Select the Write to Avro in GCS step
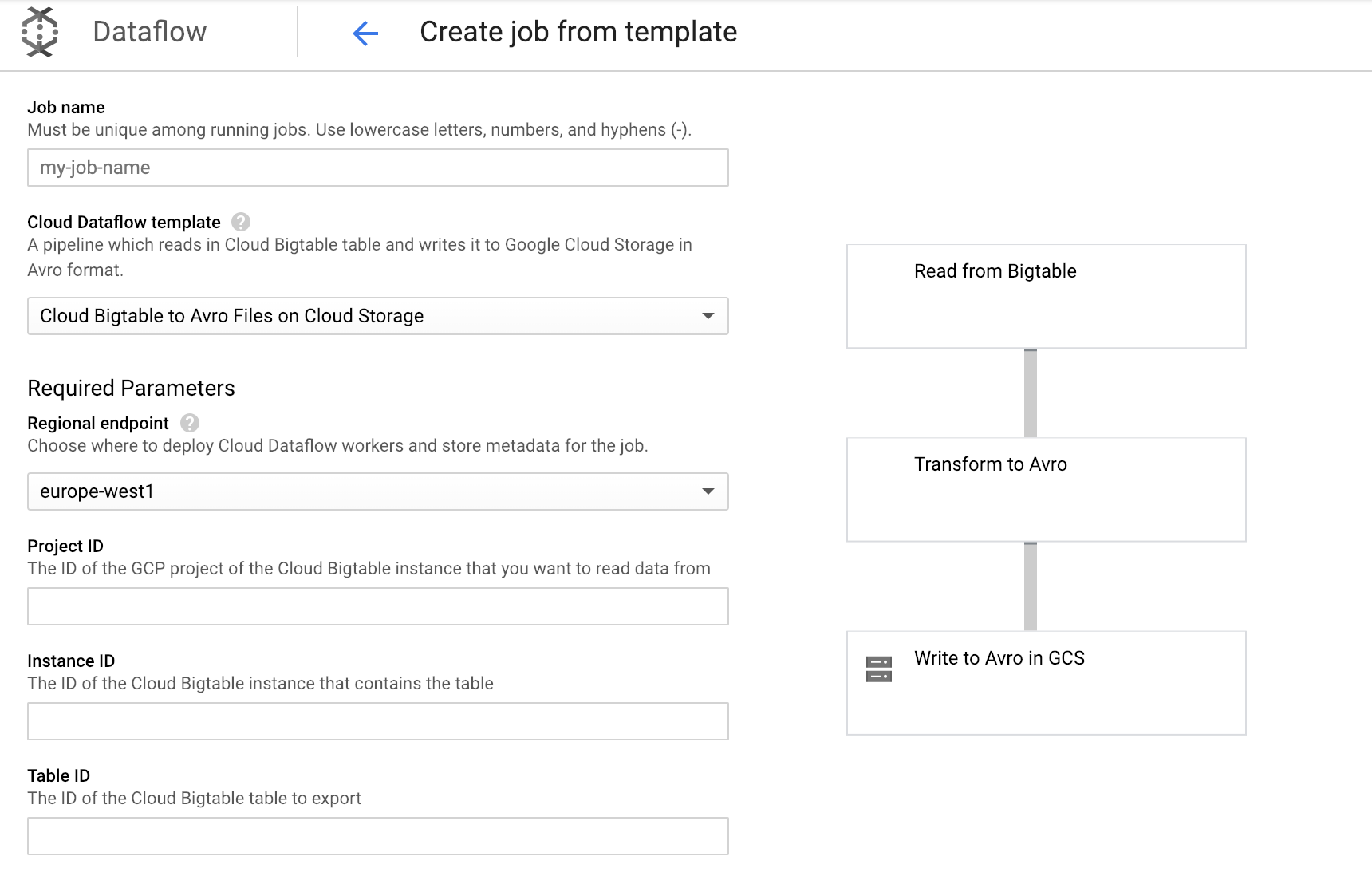The image size is (1372, 876). pos(1047,683)
